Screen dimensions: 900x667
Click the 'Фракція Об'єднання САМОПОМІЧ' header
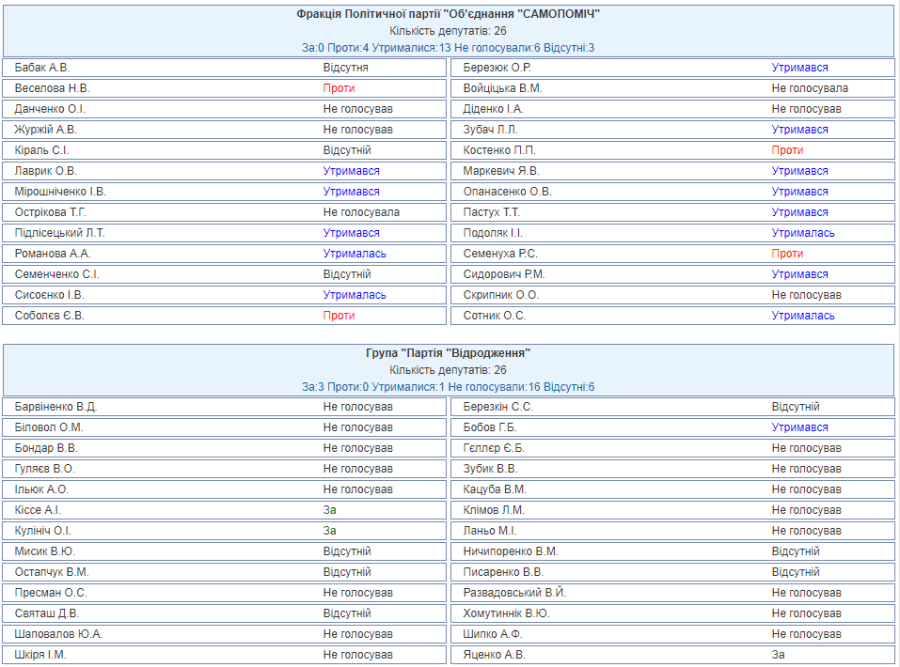coord(448,14)
